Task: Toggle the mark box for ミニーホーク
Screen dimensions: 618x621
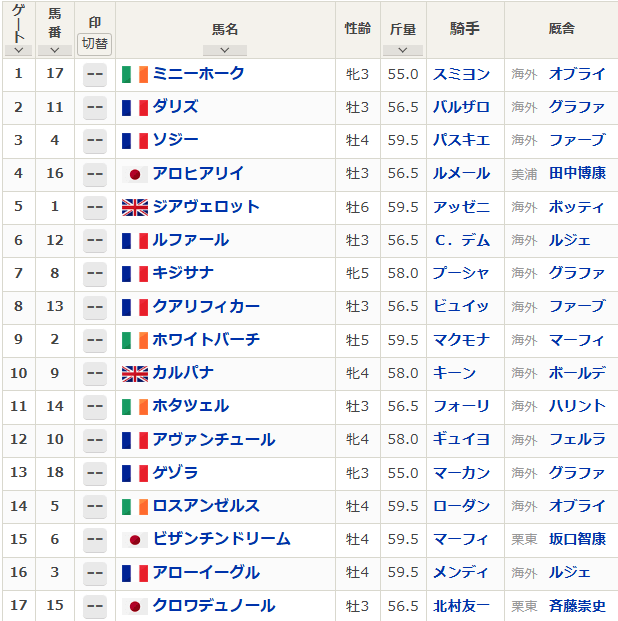Action: (95, 74)
